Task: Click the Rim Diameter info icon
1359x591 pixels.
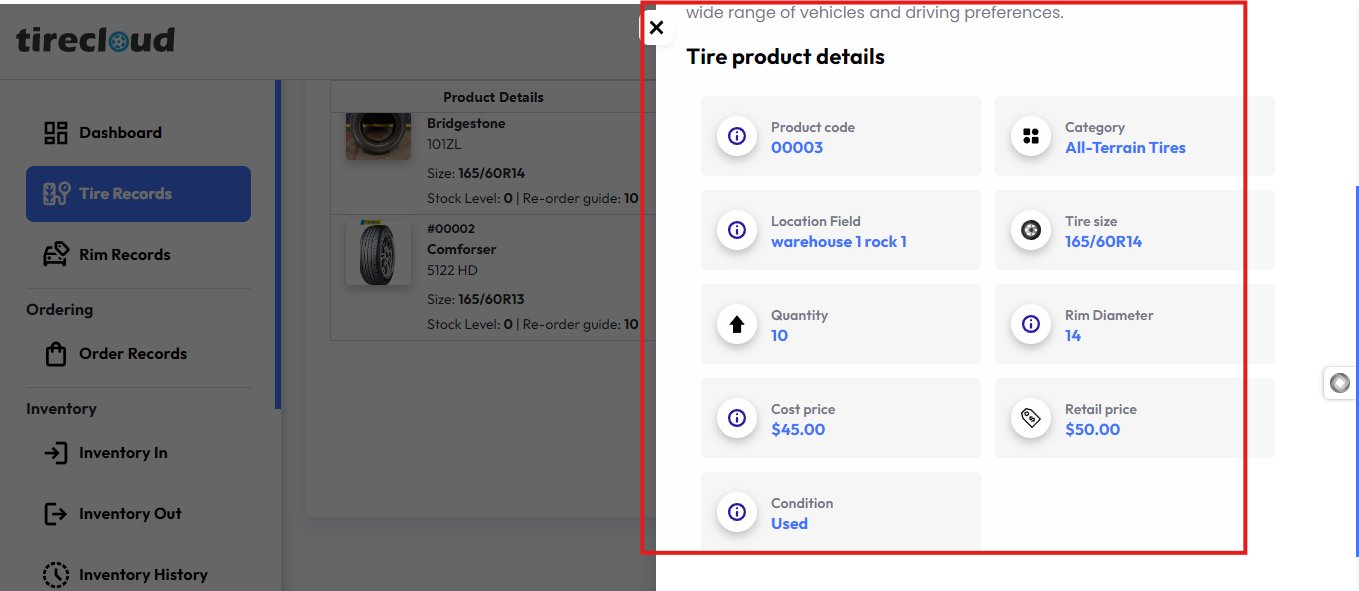Action: point(1031,324)
